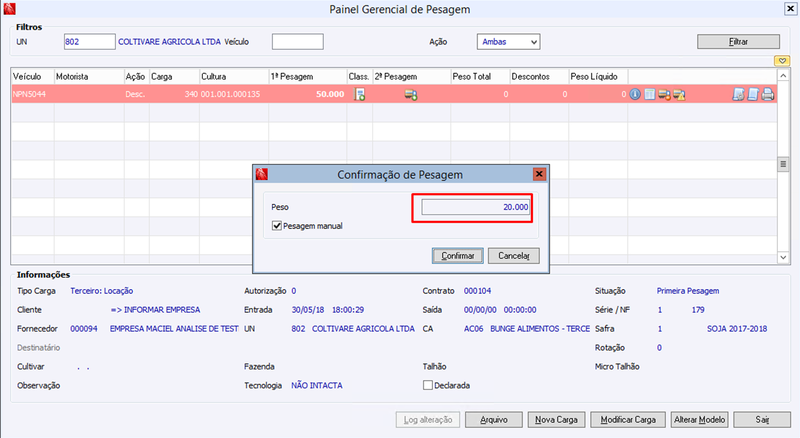Viewport: 800px width, 438px height.
Task: Click the truck icon with orange badge
Action: coord(664,94)
